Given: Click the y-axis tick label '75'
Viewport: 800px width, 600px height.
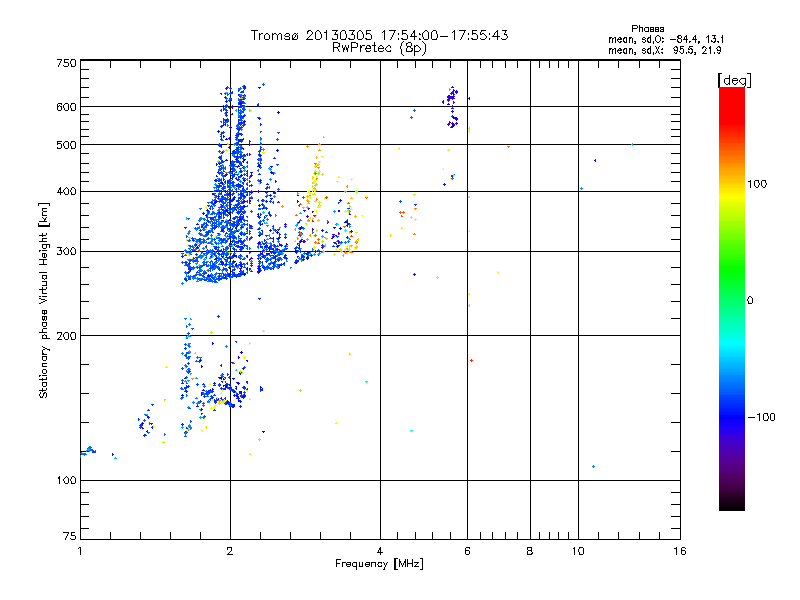Looking at the screenshot, I should [70, 536].
